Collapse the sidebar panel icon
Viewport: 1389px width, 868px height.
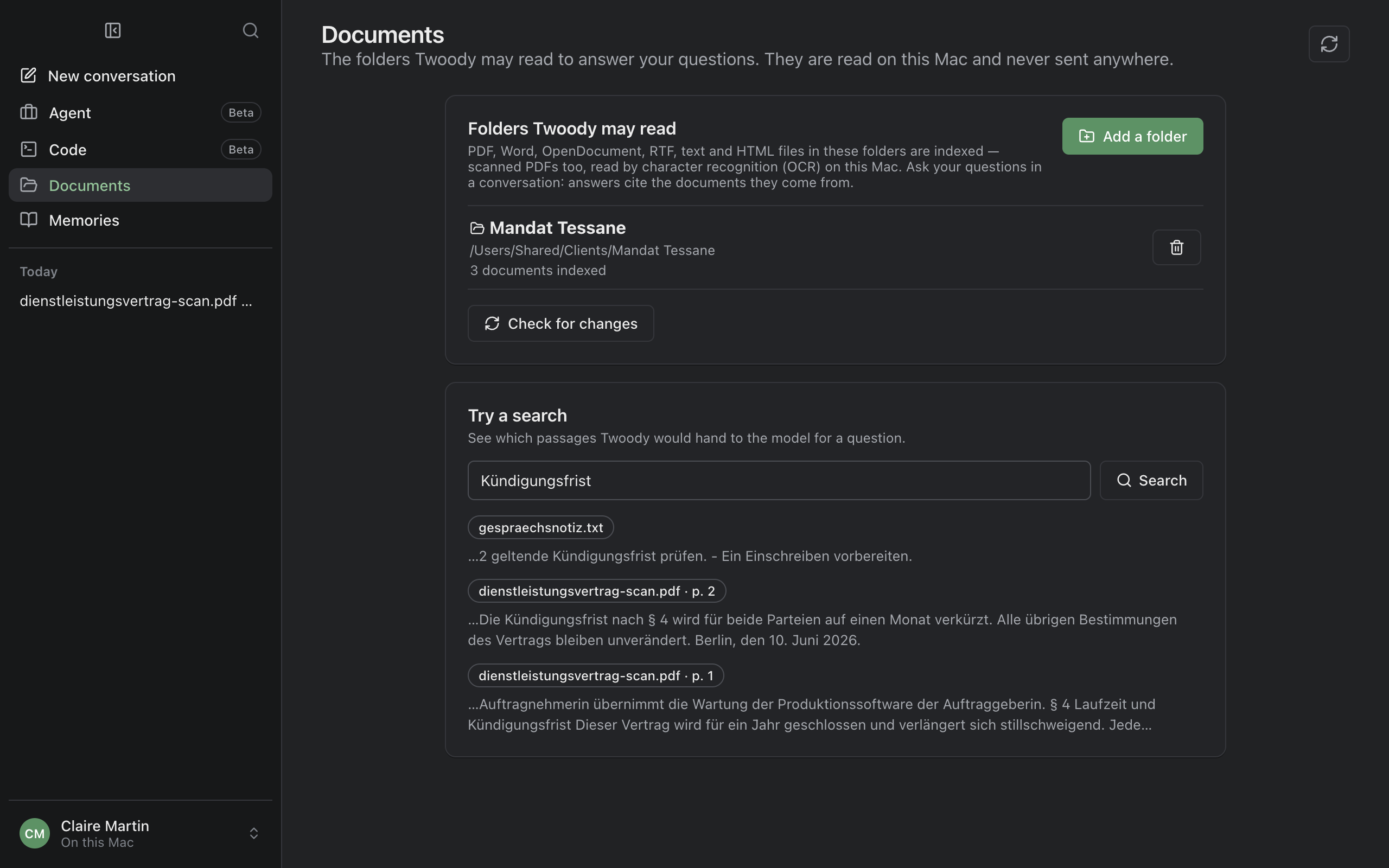coord(112,30)
